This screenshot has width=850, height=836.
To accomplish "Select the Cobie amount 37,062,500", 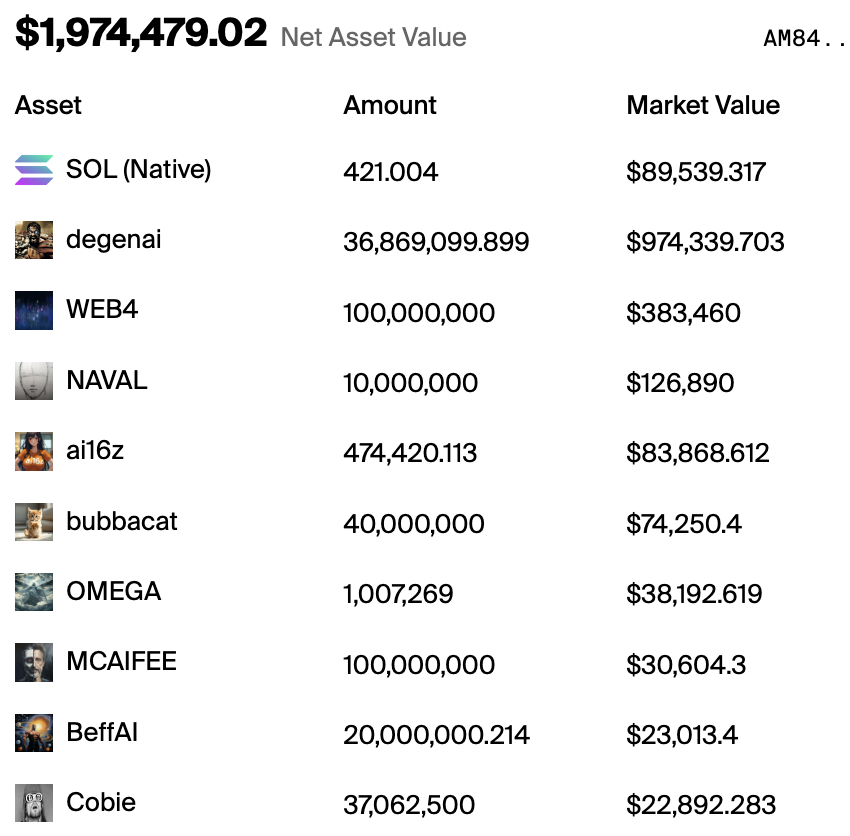I will [x=409, y=805].
